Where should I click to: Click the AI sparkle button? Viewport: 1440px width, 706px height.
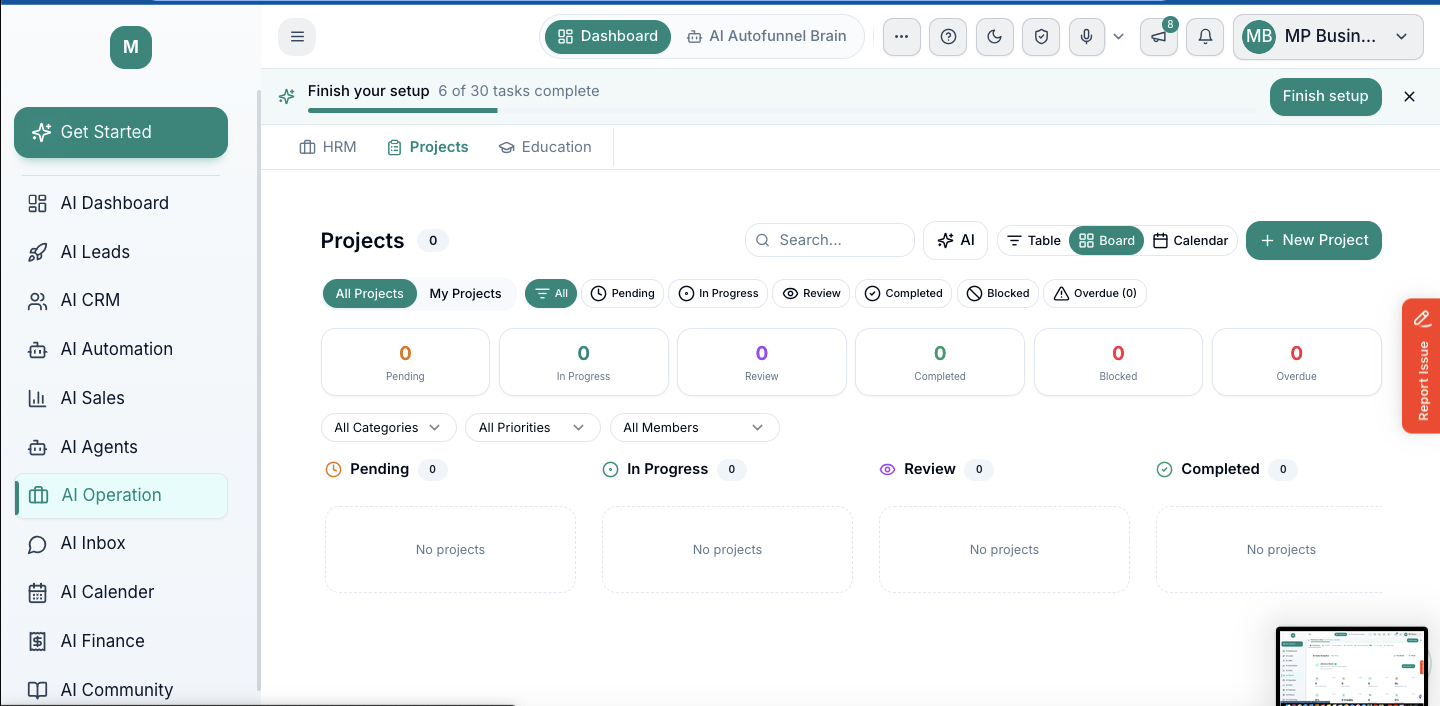pyautogui.click(x=955, y=240)
